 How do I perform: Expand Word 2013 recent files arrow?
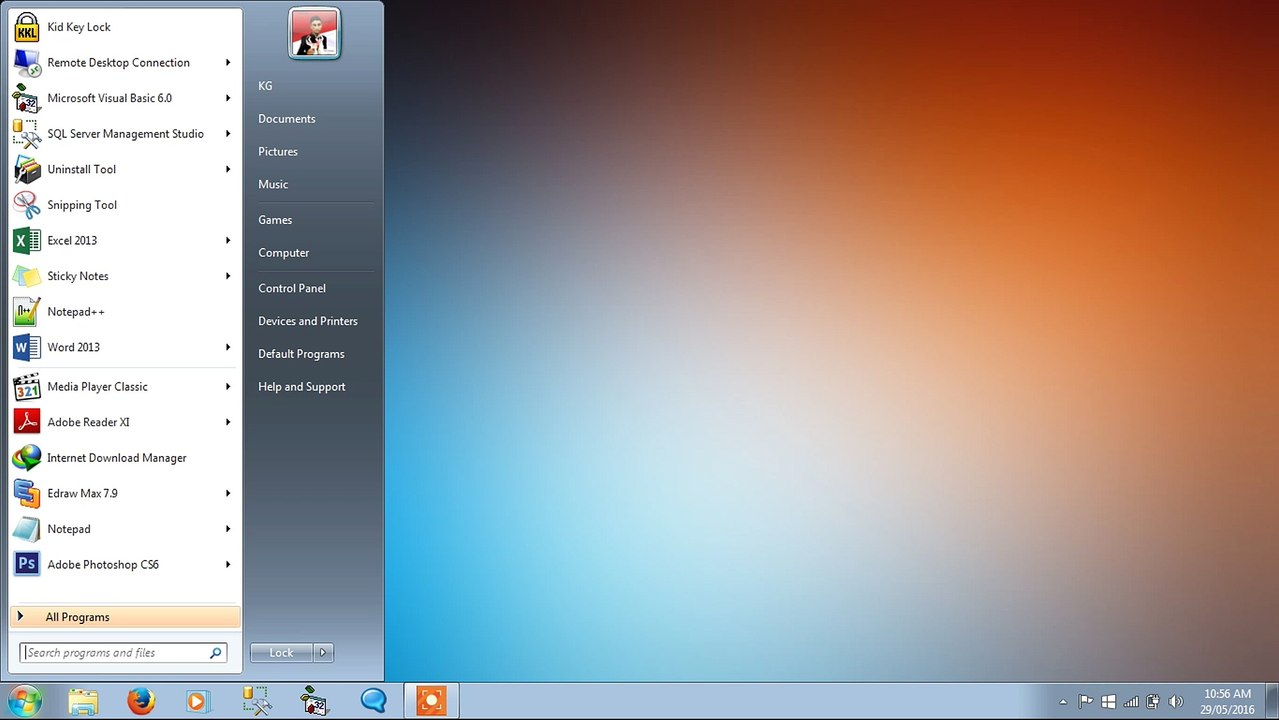[x=229, y=347]
